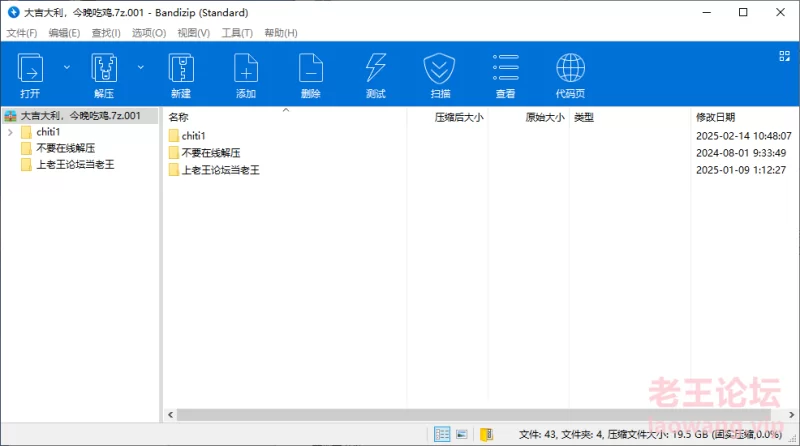
Task: Click the toolbar layout grid icon
Action: 785,56
